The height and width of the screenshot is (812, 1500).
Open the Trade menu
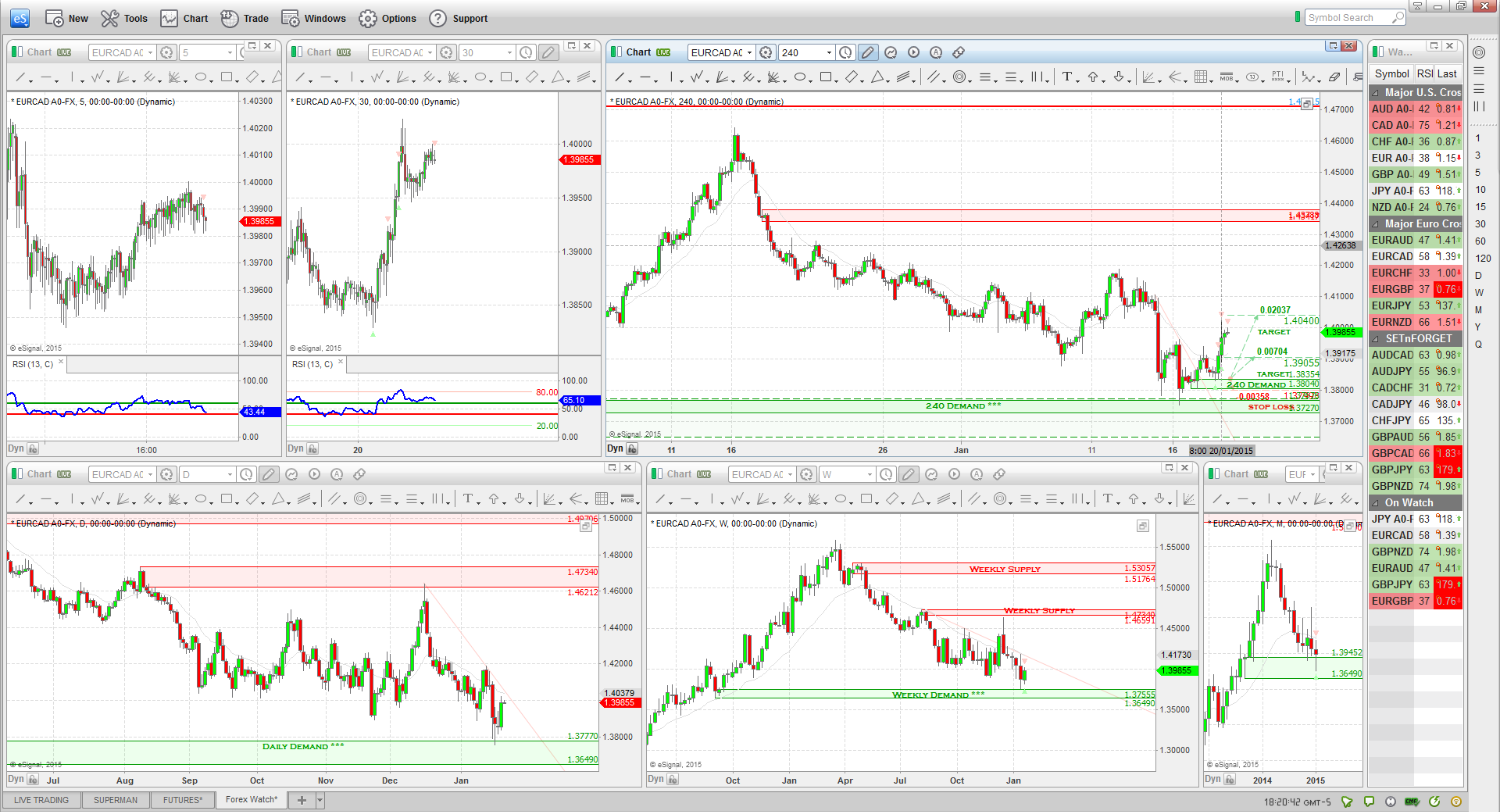tap(245, 18)
